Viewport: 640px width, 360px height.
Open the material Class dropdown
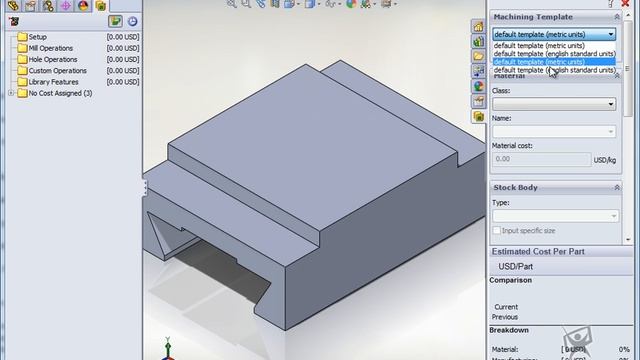pos(554,104)
